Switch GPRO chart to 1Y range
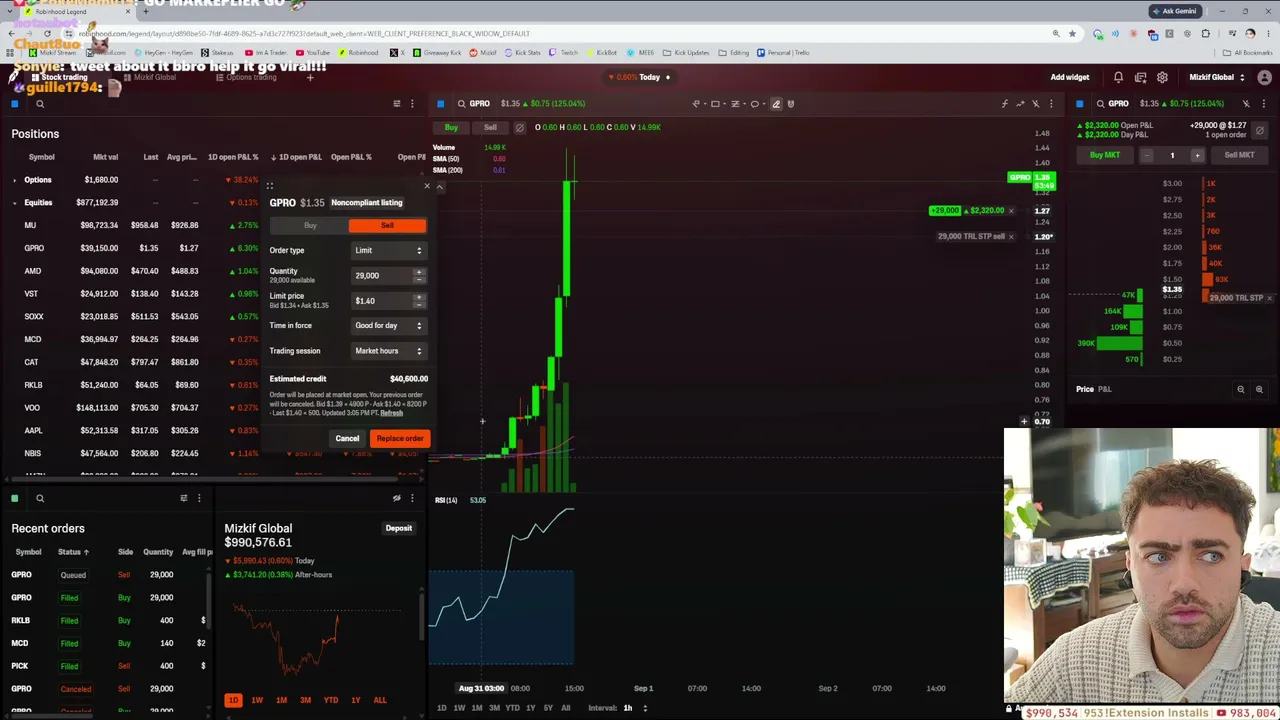 click(x=530, y=708)
